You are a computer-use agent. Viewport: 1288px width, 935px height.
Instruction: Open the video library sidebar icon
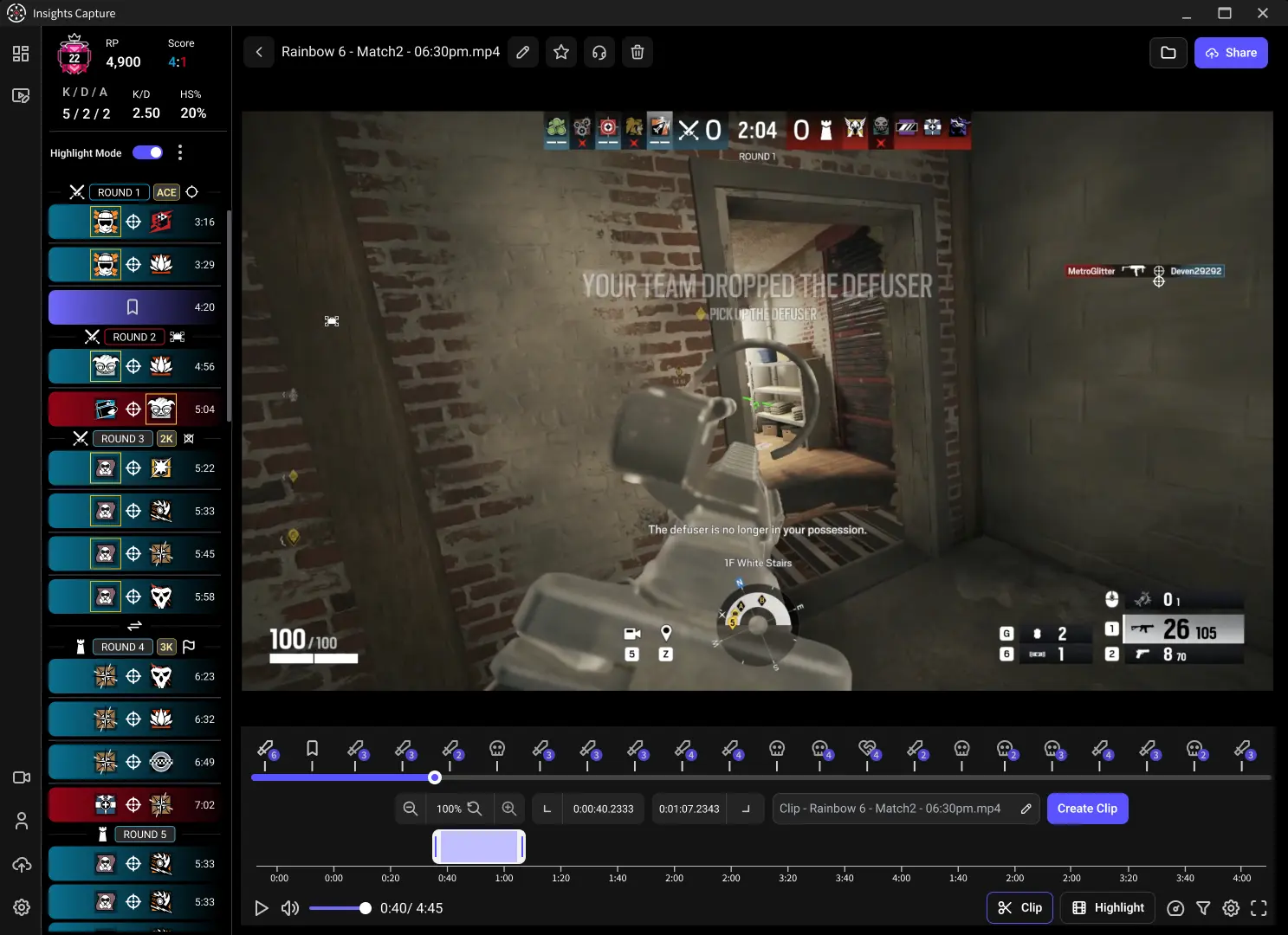click(x=21, y=96)
